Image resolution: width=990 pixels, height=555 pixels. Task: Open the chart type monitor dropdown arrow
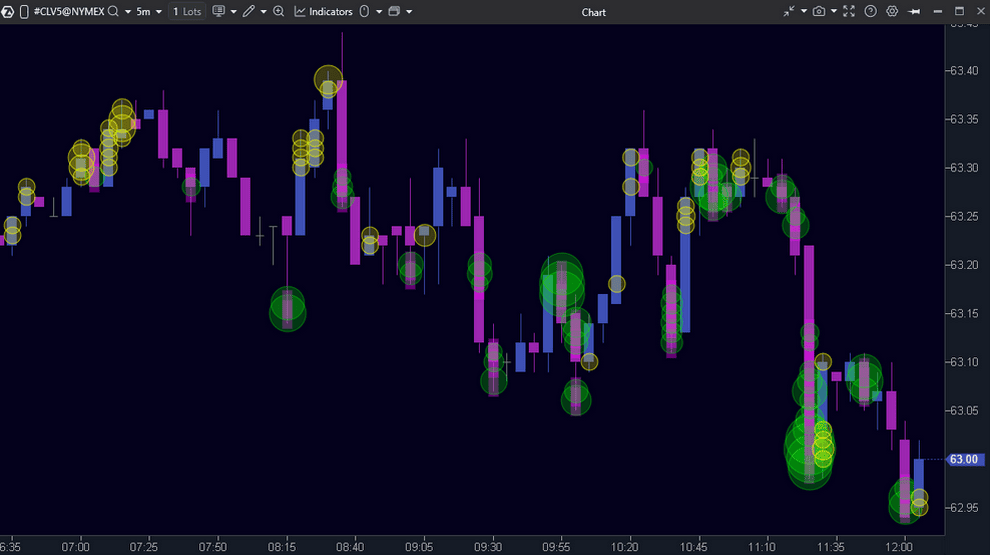tap(233, 12)
